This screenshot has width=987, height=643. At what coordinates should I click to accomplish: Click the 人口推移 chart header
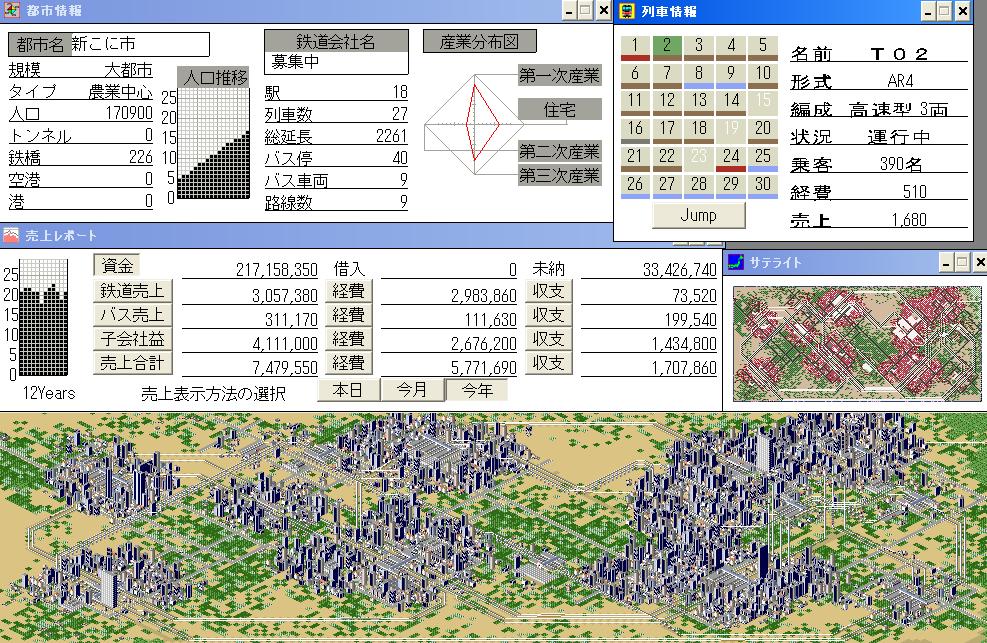(x=214, y=77)
